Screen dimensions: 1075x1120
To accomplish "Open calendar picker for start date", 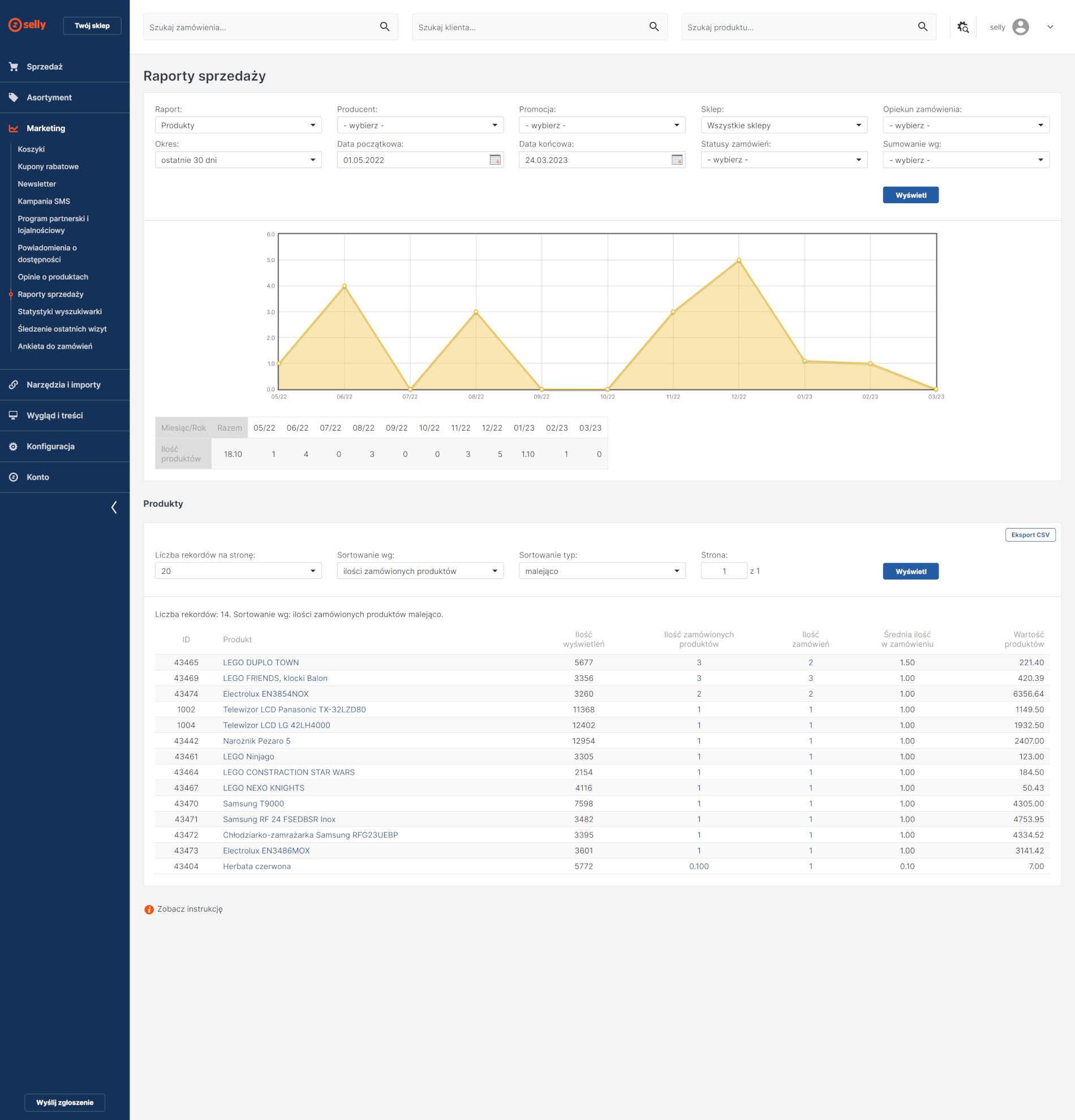I will pos(494,160).
